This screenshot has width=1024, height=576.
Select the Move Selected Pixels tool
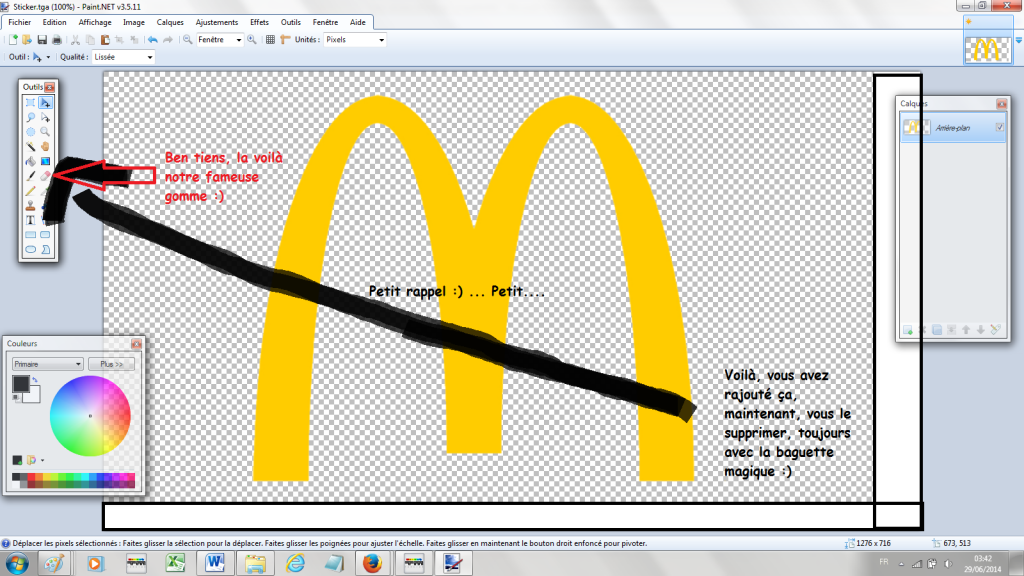click(45, 103)
